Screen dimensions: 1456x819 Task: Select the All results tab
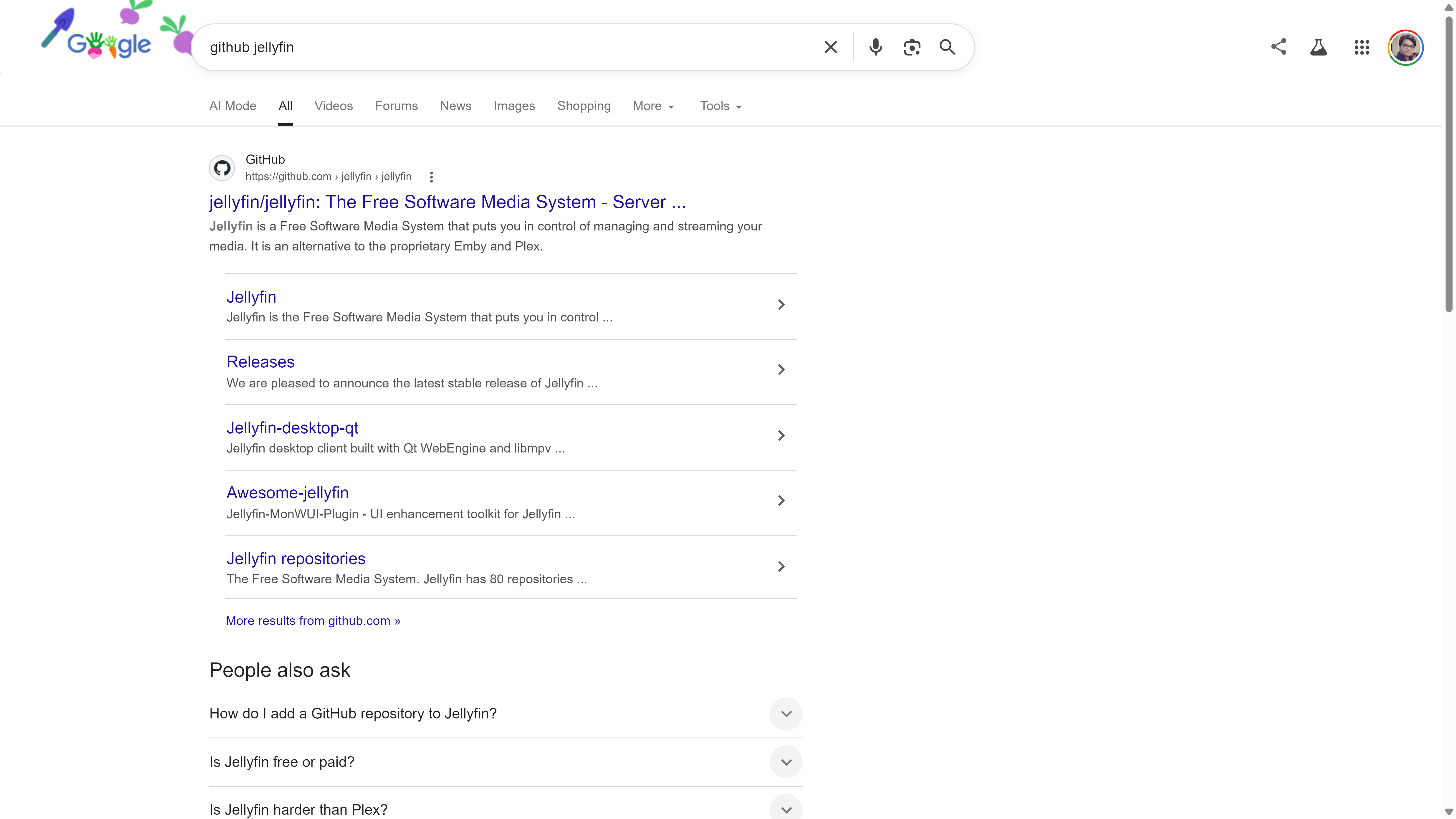(286, 106)
